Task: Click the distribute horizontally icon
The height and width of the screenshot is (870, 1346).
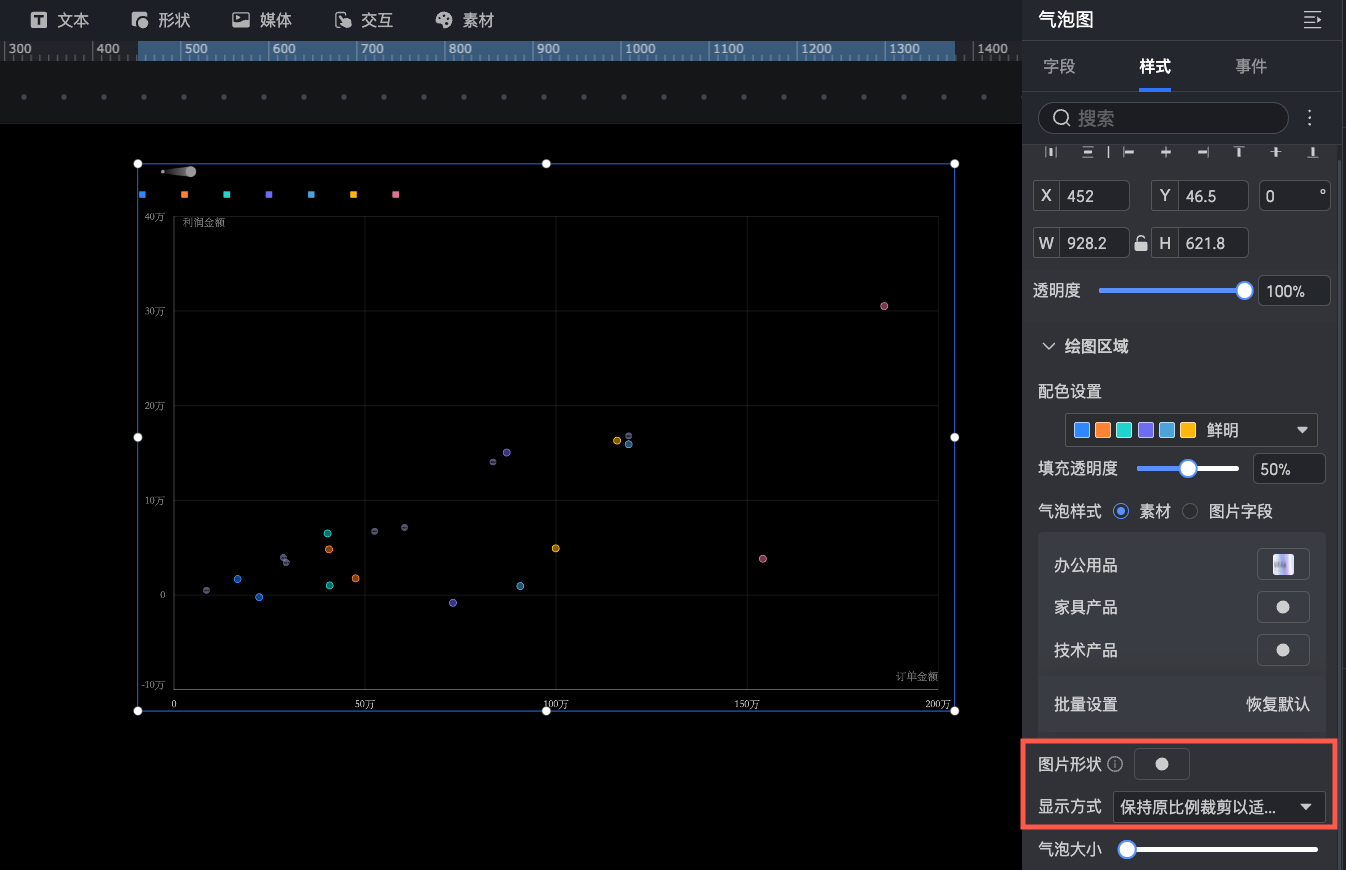Action: (x=1051, y=152)
